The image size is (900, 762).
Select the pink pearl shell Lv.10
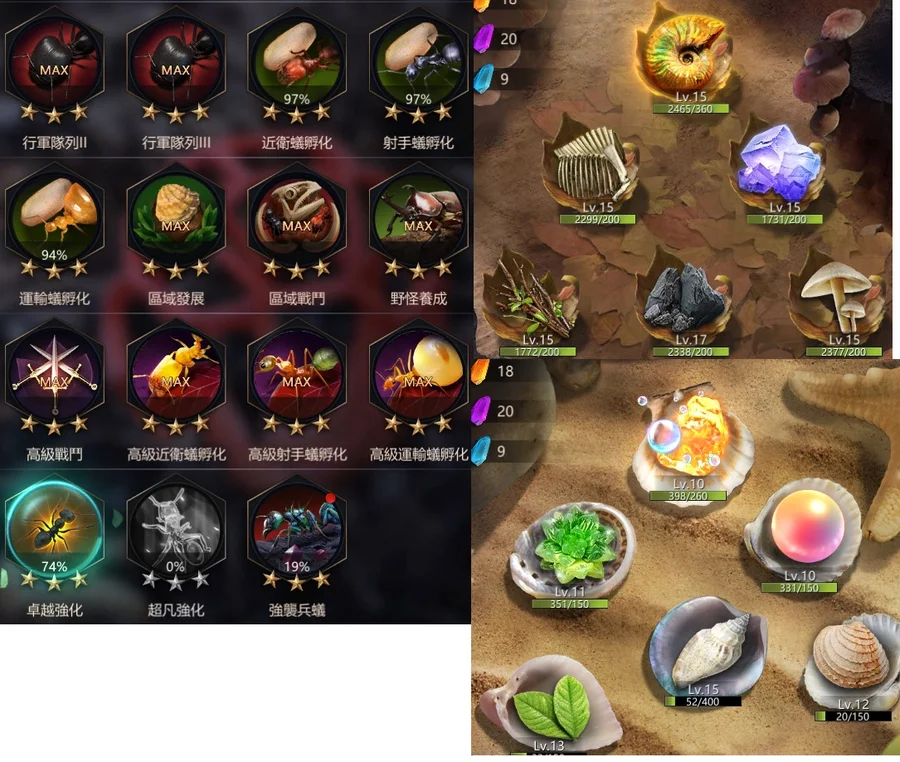pyautogui.click(x=804, y=534)
